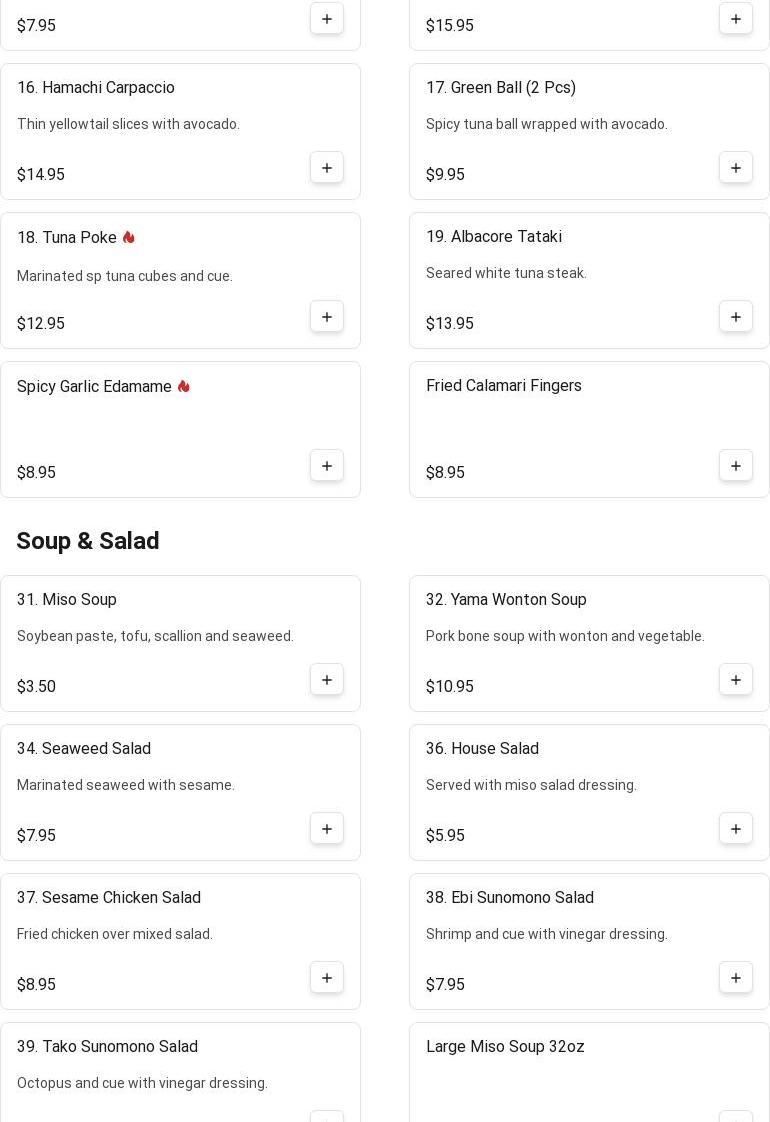The image size is (770, 1122).
Task: Select the Soup & Salad section heading
Action: coord(88,541)
